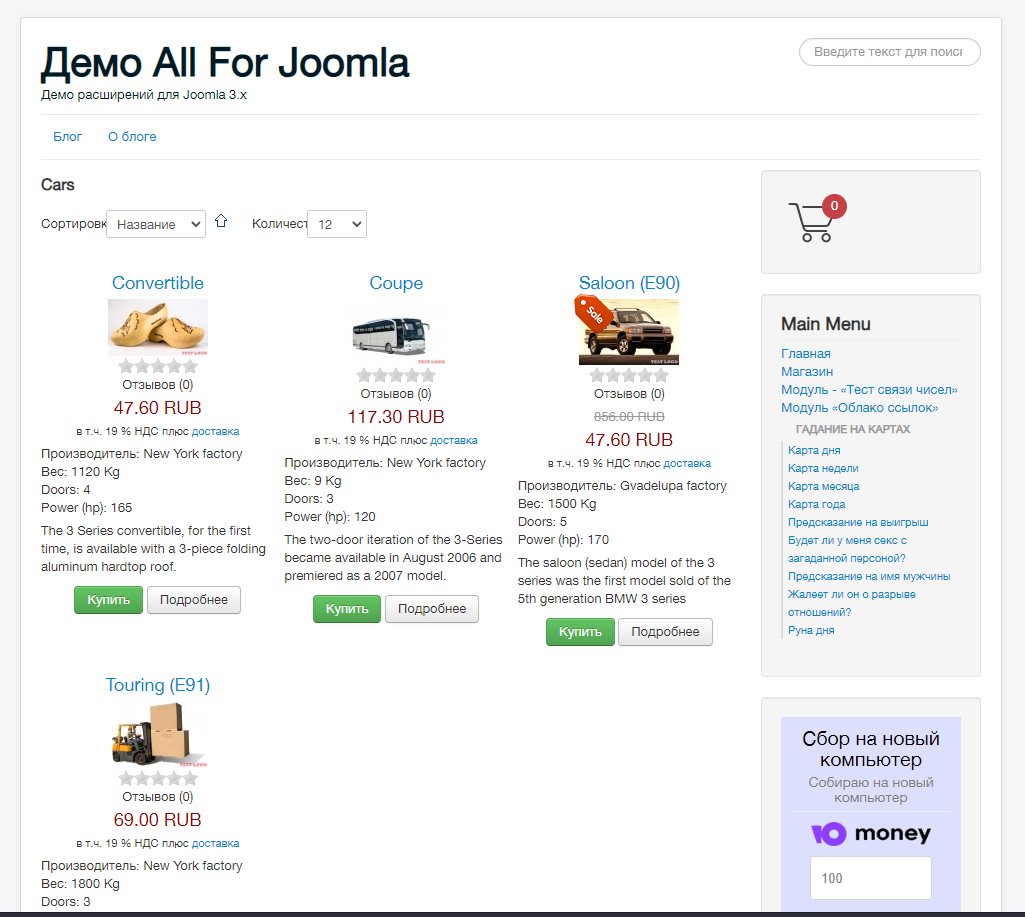Screen dimensions: 1025x917
Task: Click the Демо All For Joomla title
Action: click(x=225, y=63)
